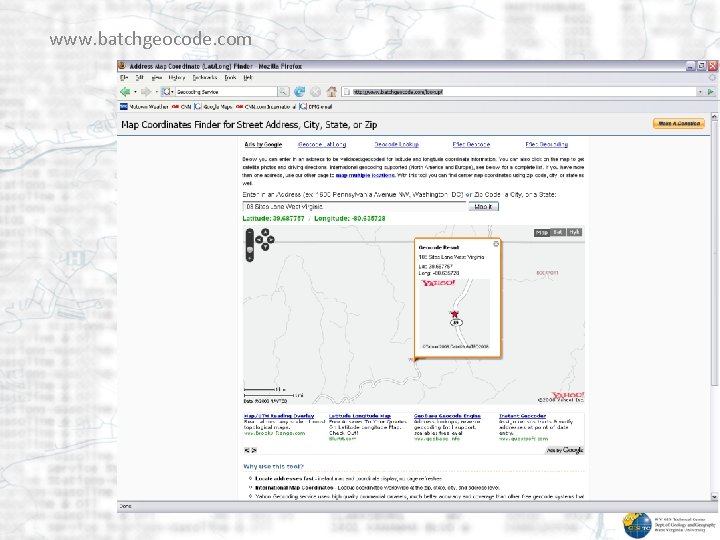Click the red star marker in popup
720x540 pixels.
point(455,314)
